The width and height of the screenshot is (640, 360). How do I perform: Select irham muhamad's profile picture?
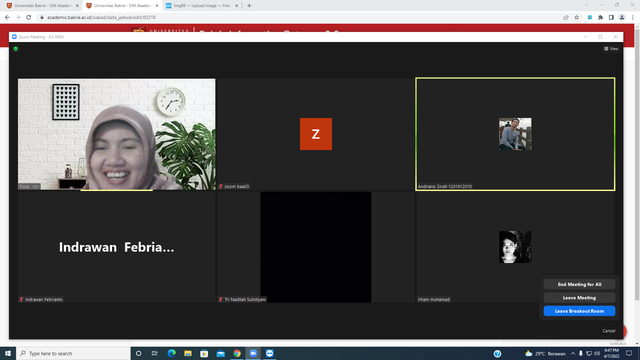click(x=515, y=247)
